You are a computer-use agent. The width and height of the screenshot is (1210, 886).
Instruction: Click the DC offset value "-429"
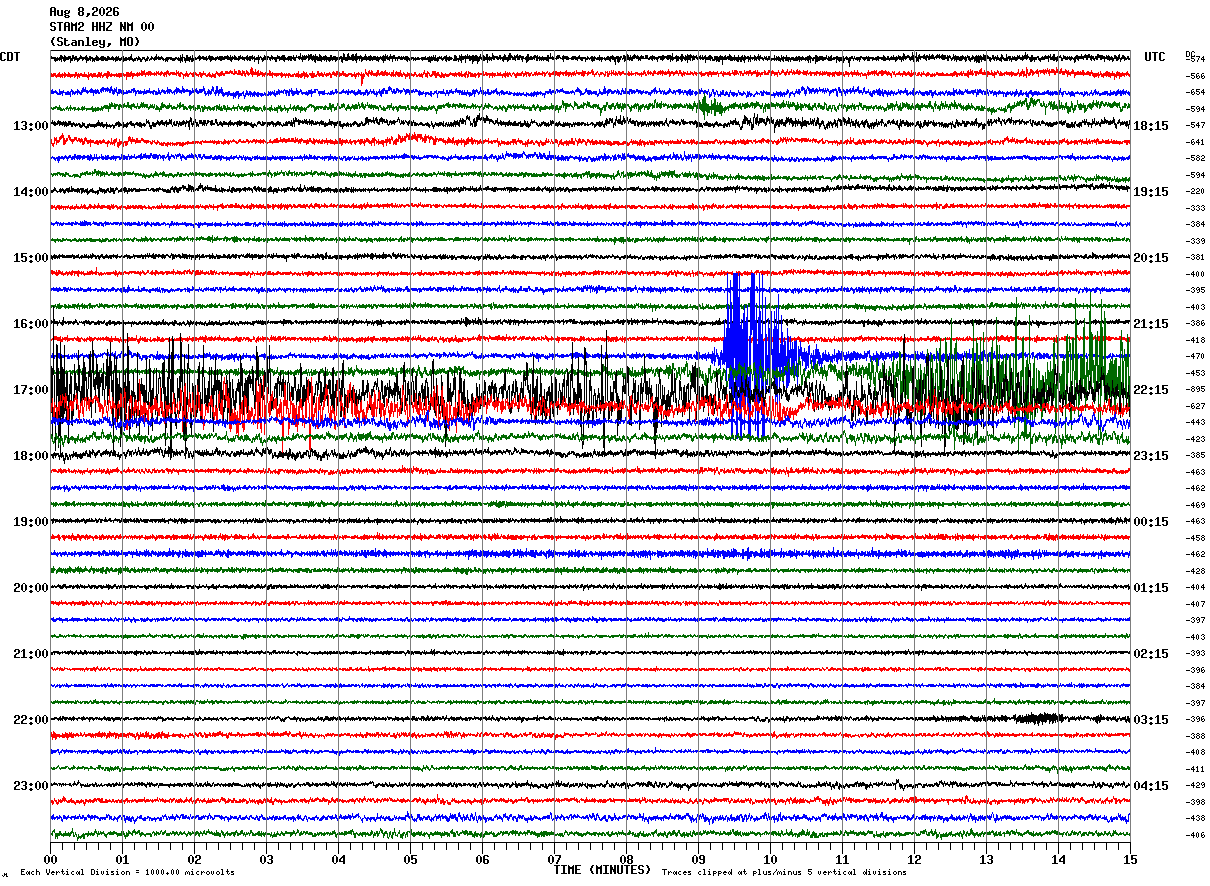[1195, 785]
